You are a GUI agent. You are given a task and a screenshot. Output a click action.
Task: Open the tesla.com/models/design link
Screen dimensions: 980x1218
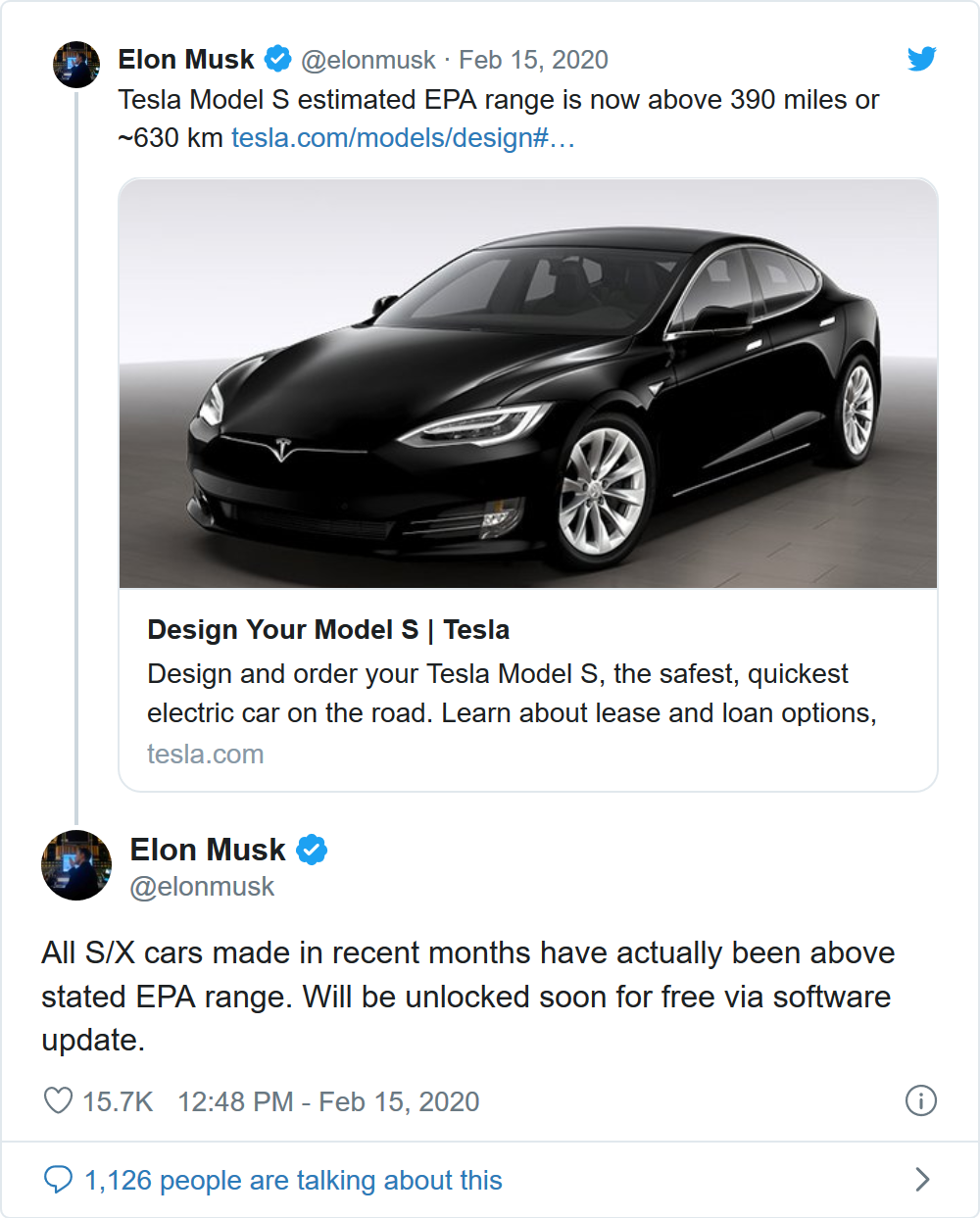pyautogui.click(x=403, y=138)
